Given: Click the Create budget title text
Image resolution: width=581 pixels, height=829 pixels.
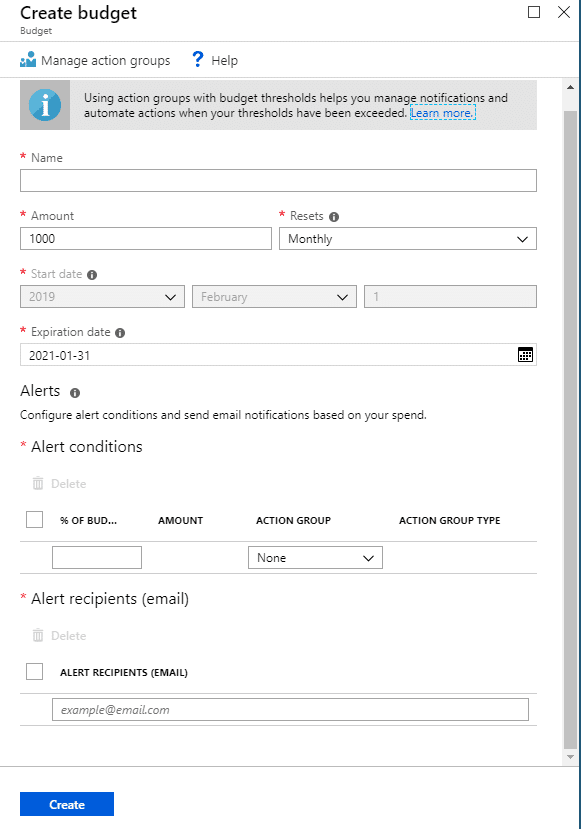Looking at the screenshot, I should (x=78, y=13).
